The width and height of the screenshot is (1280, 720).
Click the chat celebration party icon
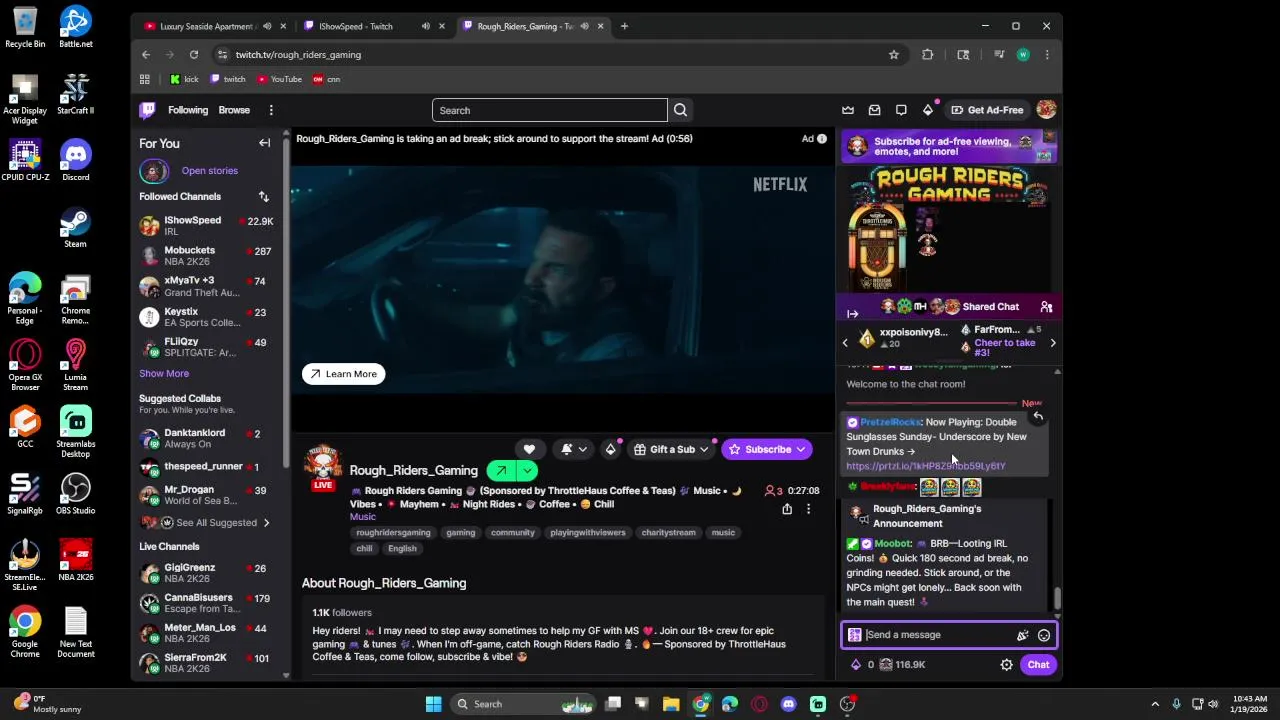click(1022, 635)
